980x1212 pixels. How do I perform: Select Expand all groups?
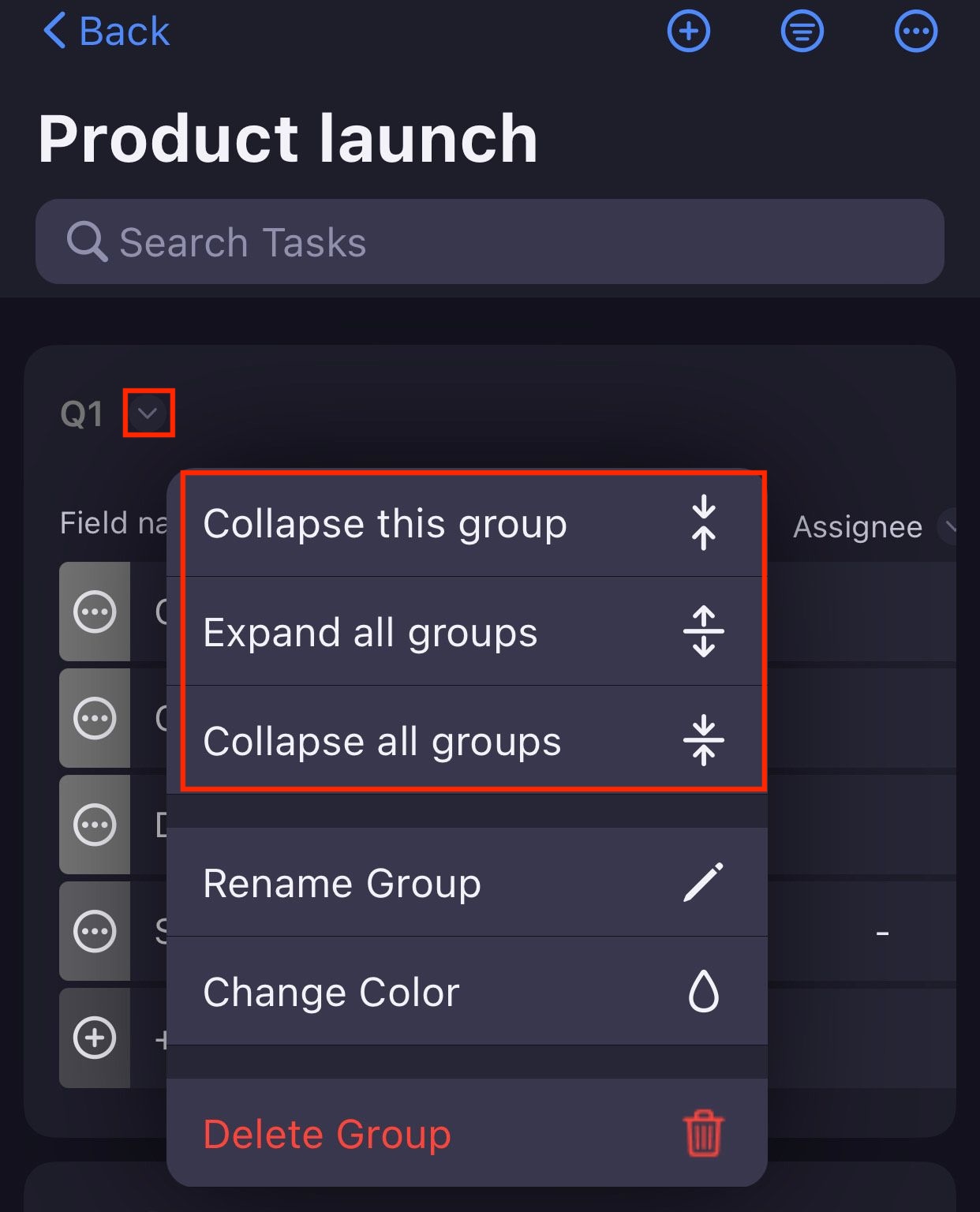click(371, 632)
